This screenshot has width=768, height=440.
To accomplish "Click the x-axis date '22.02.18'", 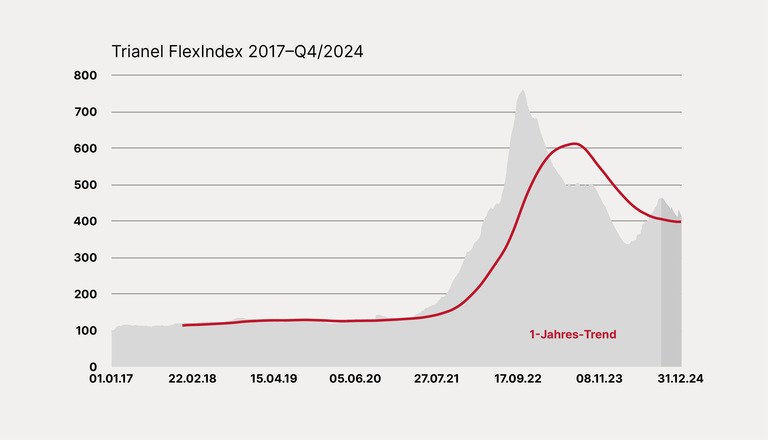I will click(192, 379).
